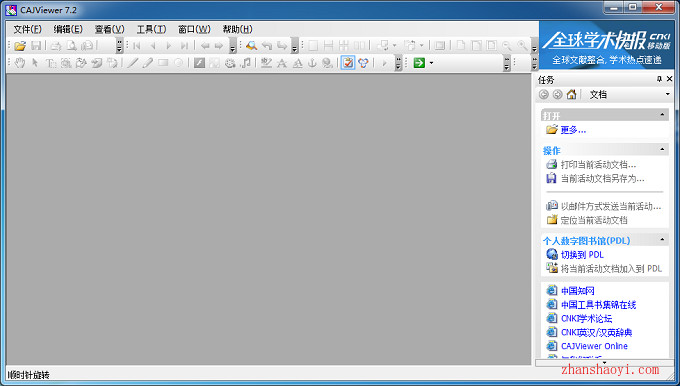The width and height of the screenshot is (680, 386).
Task: Click the 更多... link
Action: click(x=573, y=130)
